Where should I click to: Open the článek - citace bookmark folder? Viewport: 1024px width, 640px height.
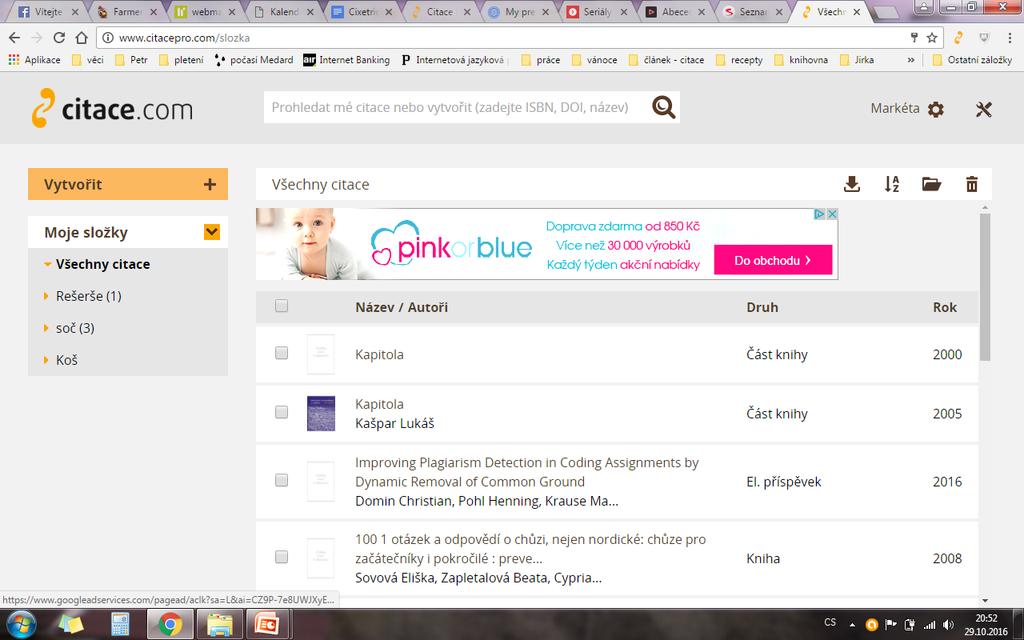[666, 59]
